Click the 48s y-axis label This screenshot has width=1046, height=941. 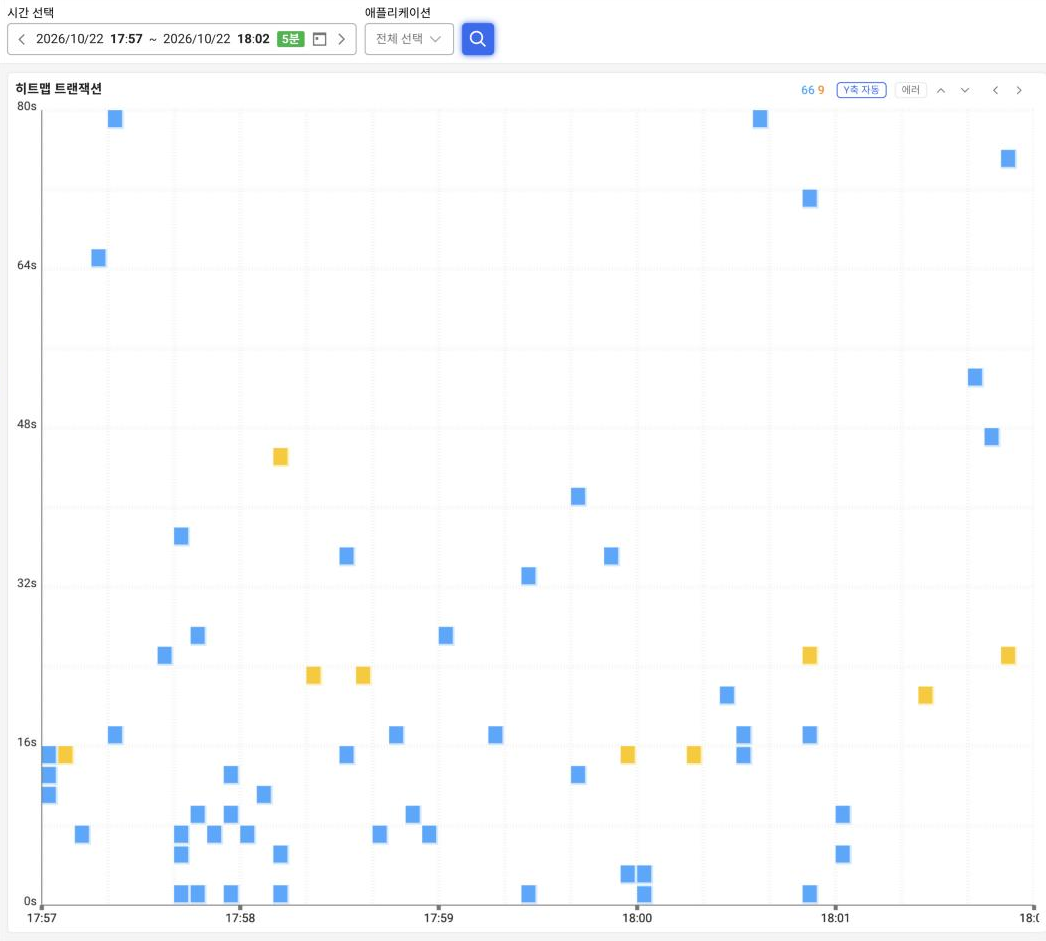tap(27, 424)
